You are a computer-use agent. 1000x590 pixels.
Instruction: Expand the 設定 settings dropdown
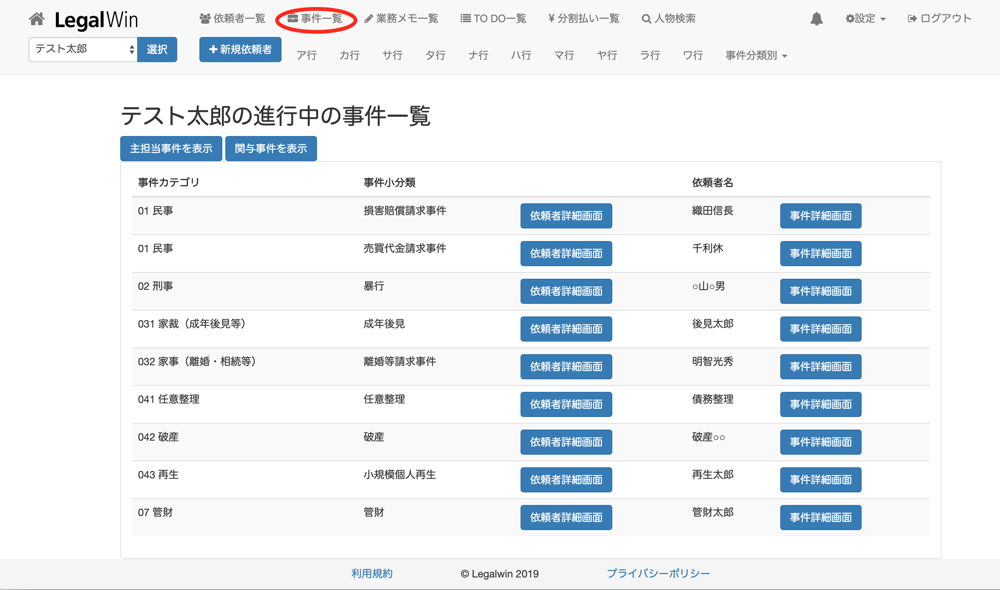click(865, 19)
